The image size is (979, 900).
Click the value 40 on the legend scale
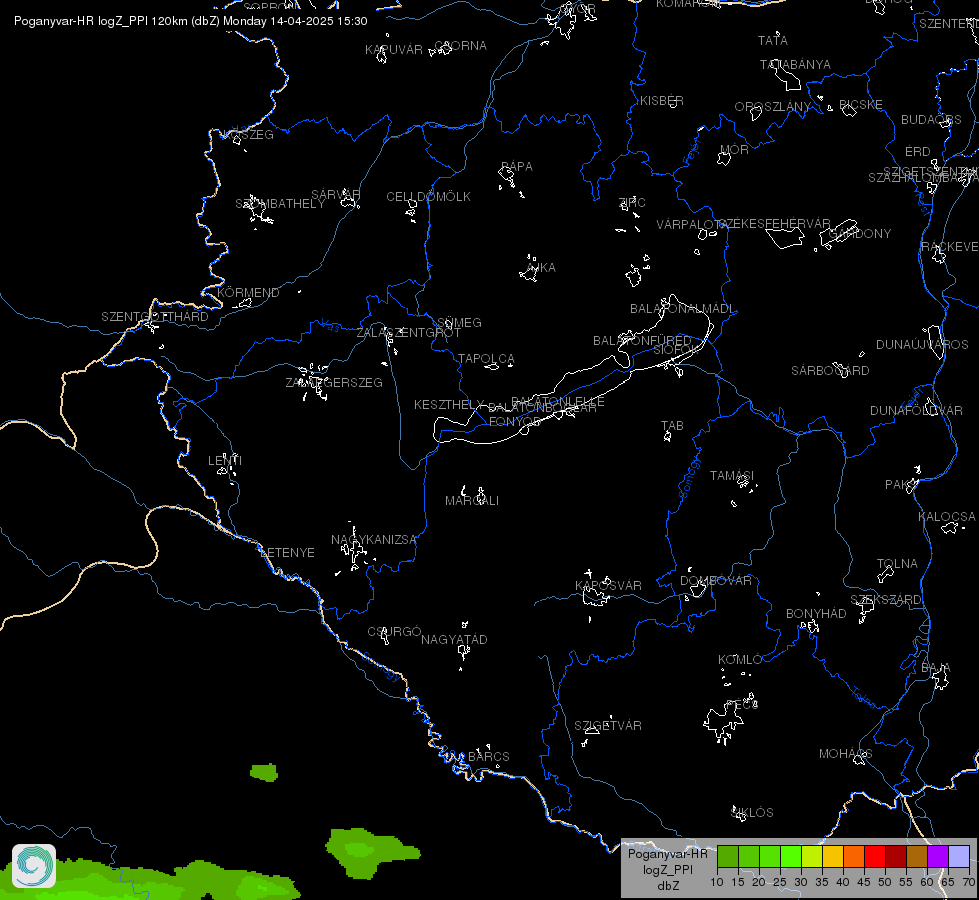pyautogui.click(x=842, y=882)
